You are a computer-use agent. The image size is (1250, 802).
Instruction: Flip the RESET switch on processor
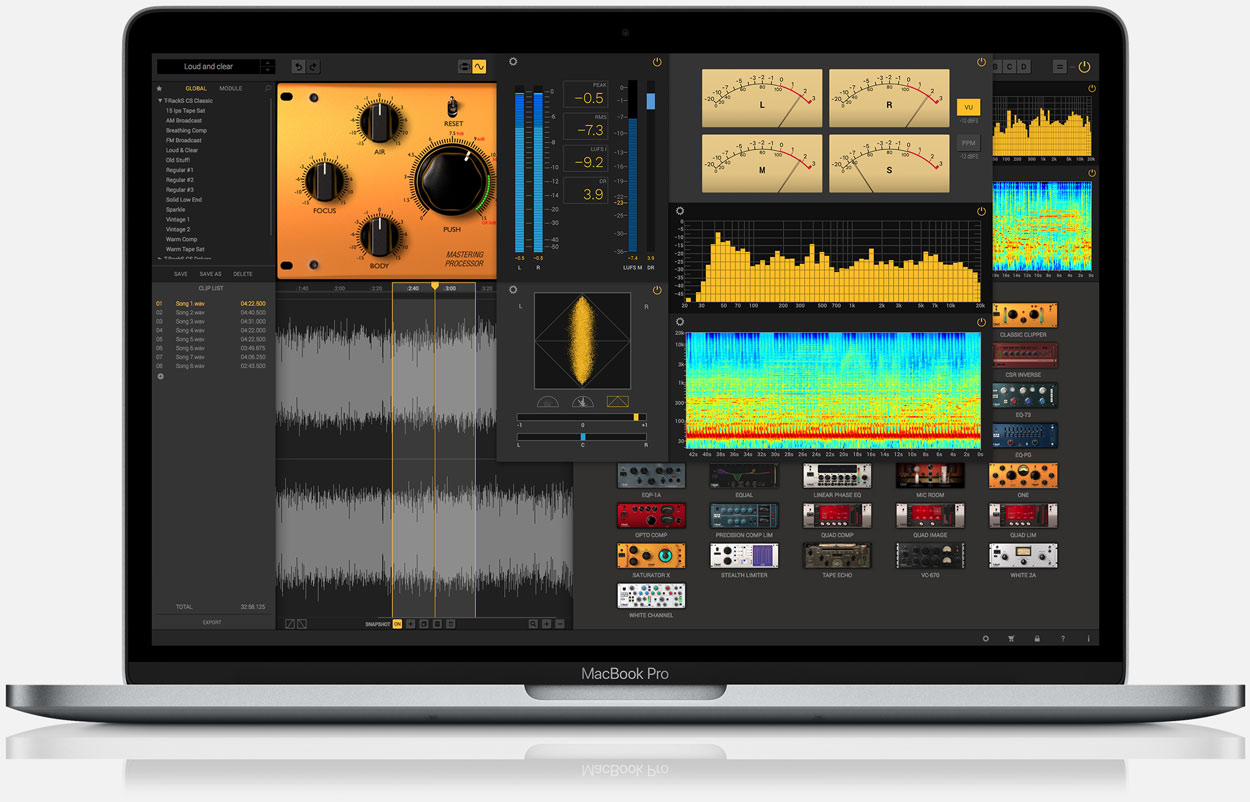453,106
